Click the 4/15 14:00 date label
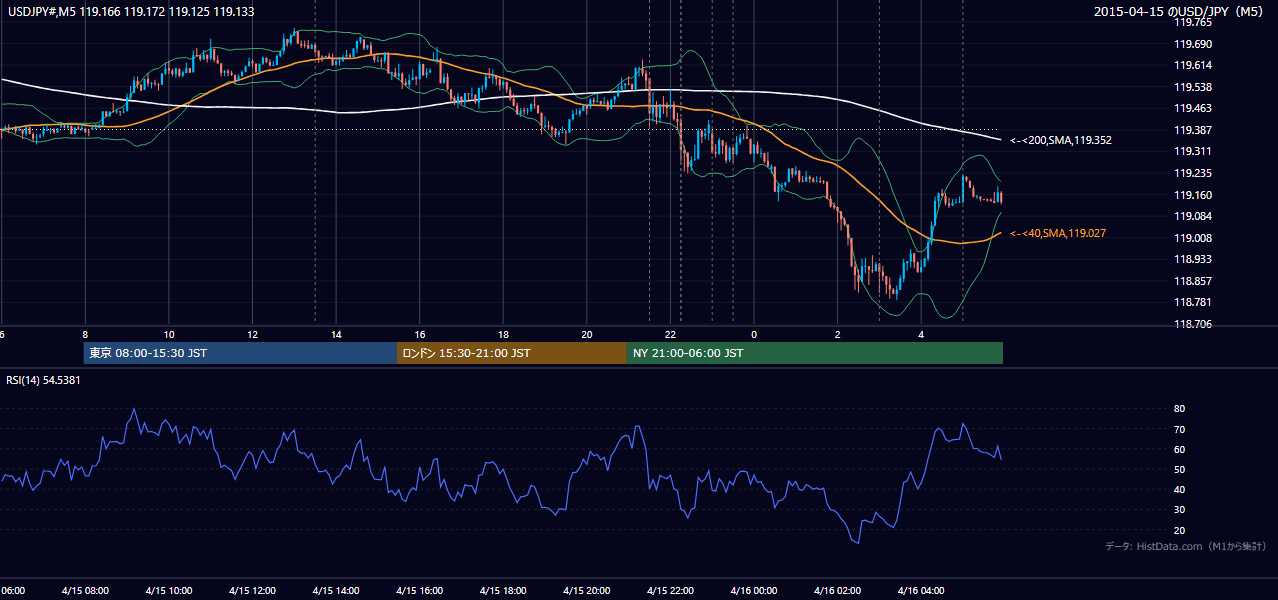 pos(335,591)
